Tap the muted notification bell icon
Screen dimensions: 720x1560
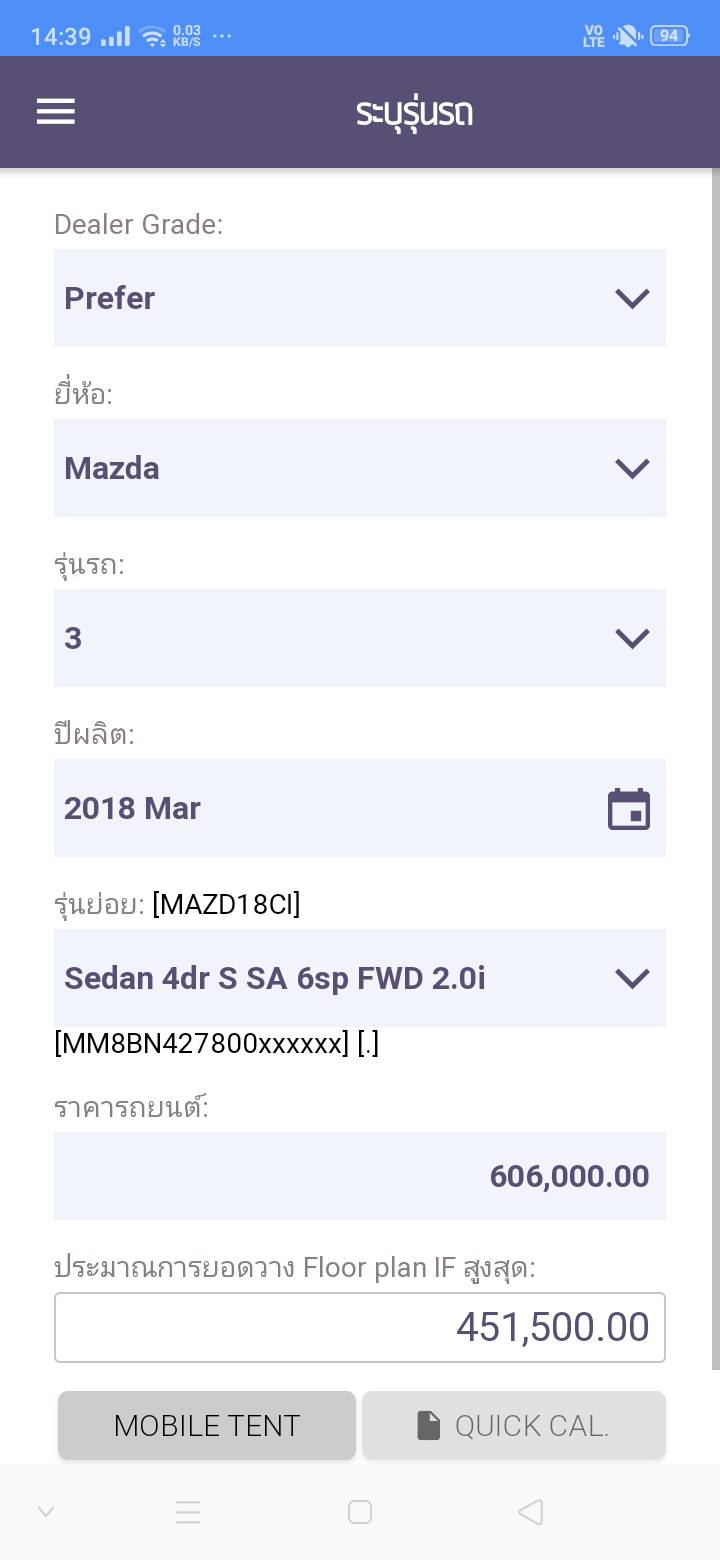(627, 36)
